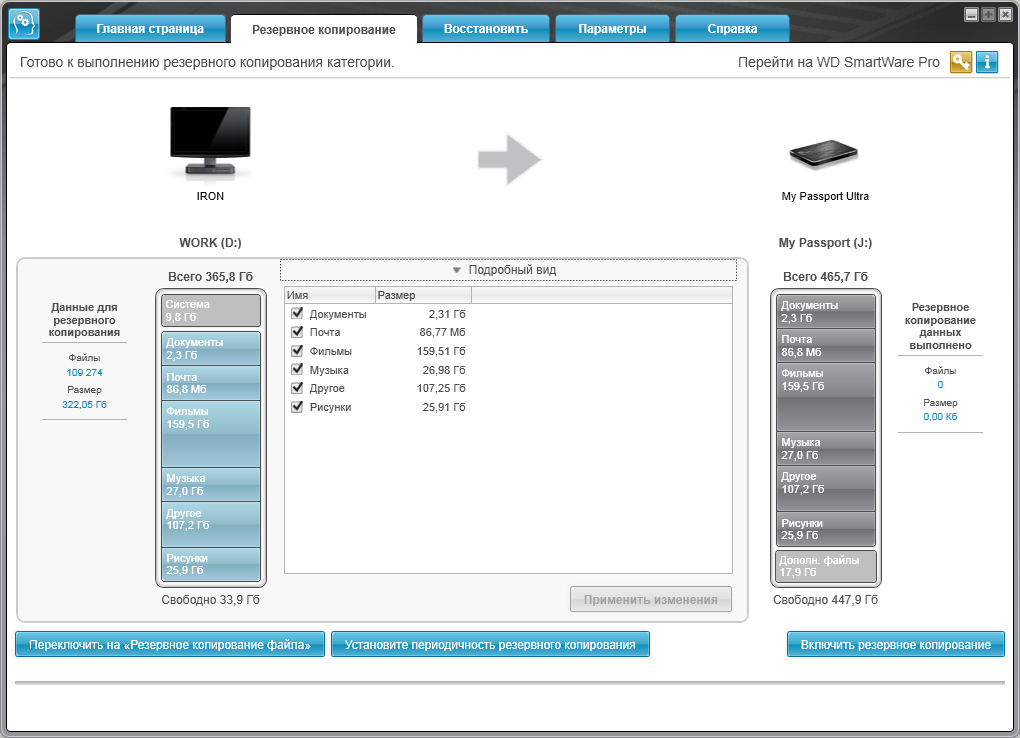Click the Свободно 447,9 Гб text
1020x738 pixels.
825,599
